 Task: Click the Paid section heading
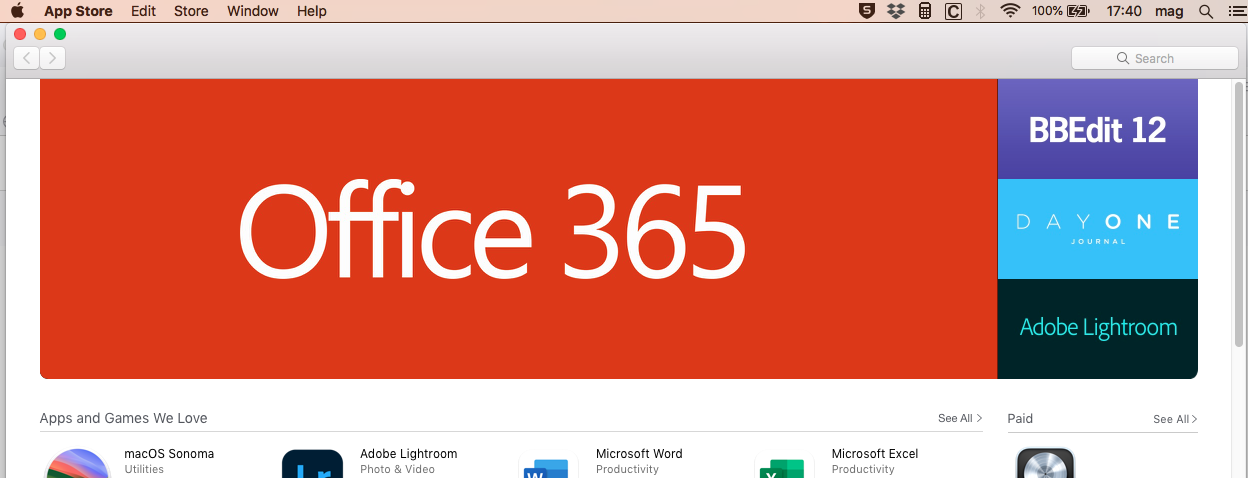coord(1020,418)
